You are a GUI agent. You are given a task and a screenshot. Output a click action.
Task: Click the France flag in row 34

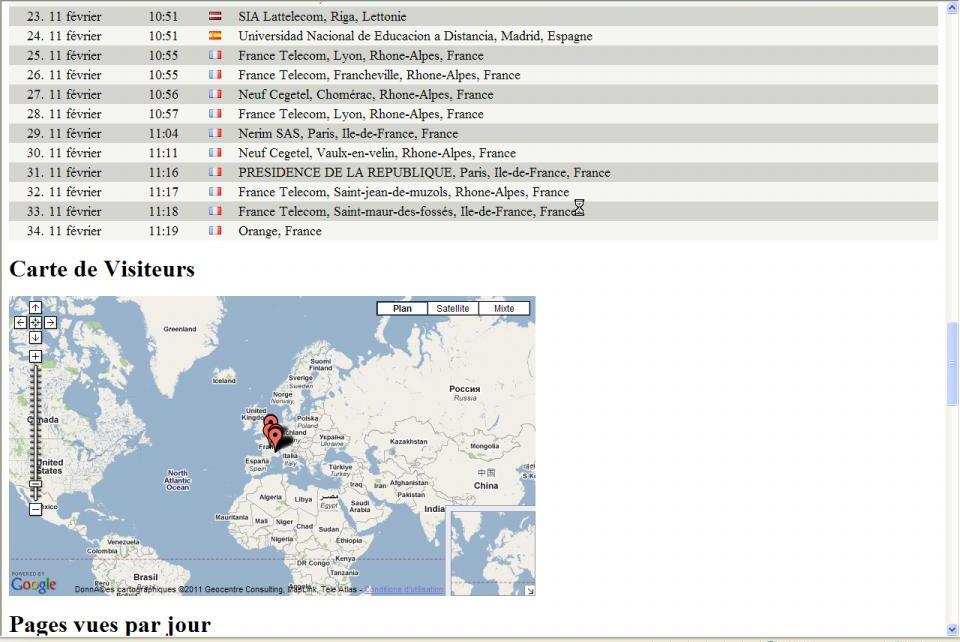pos(215,231)
